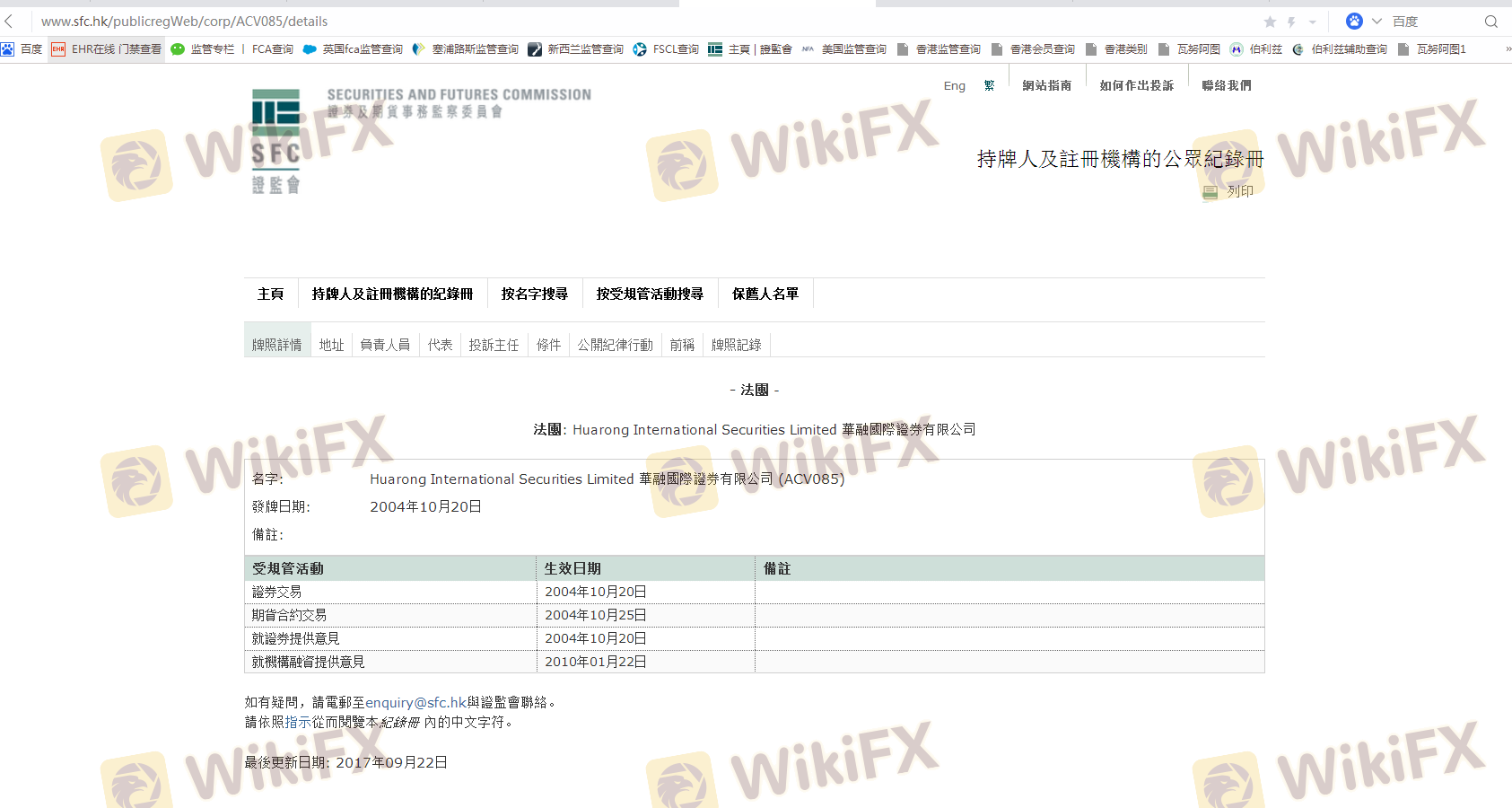1512x808 pixels.
Task: Open the 新西兰监管查询 bookmark
Action: coord(576,49)
